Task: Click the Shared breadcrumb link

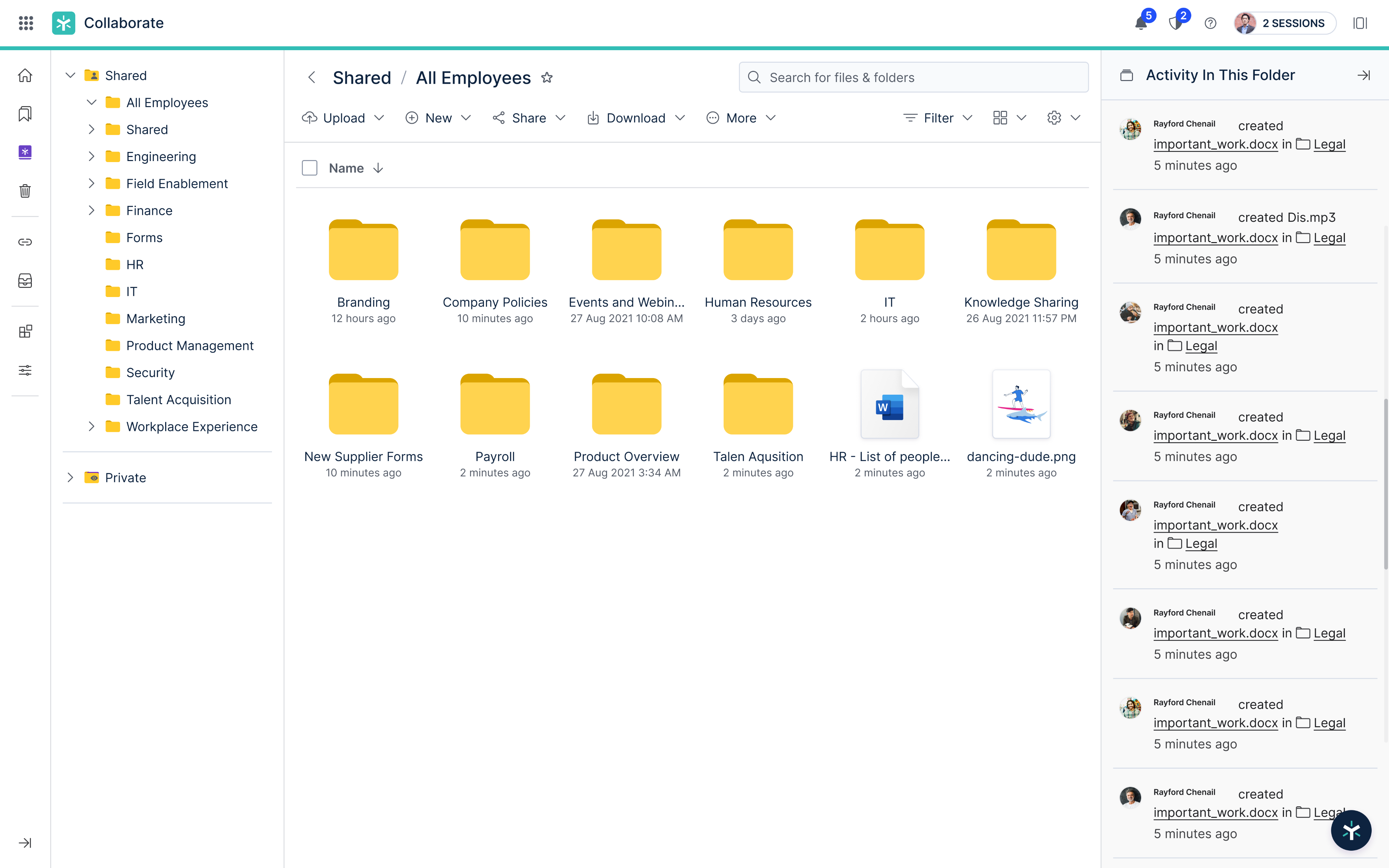Action: click(x=361, y=78)
